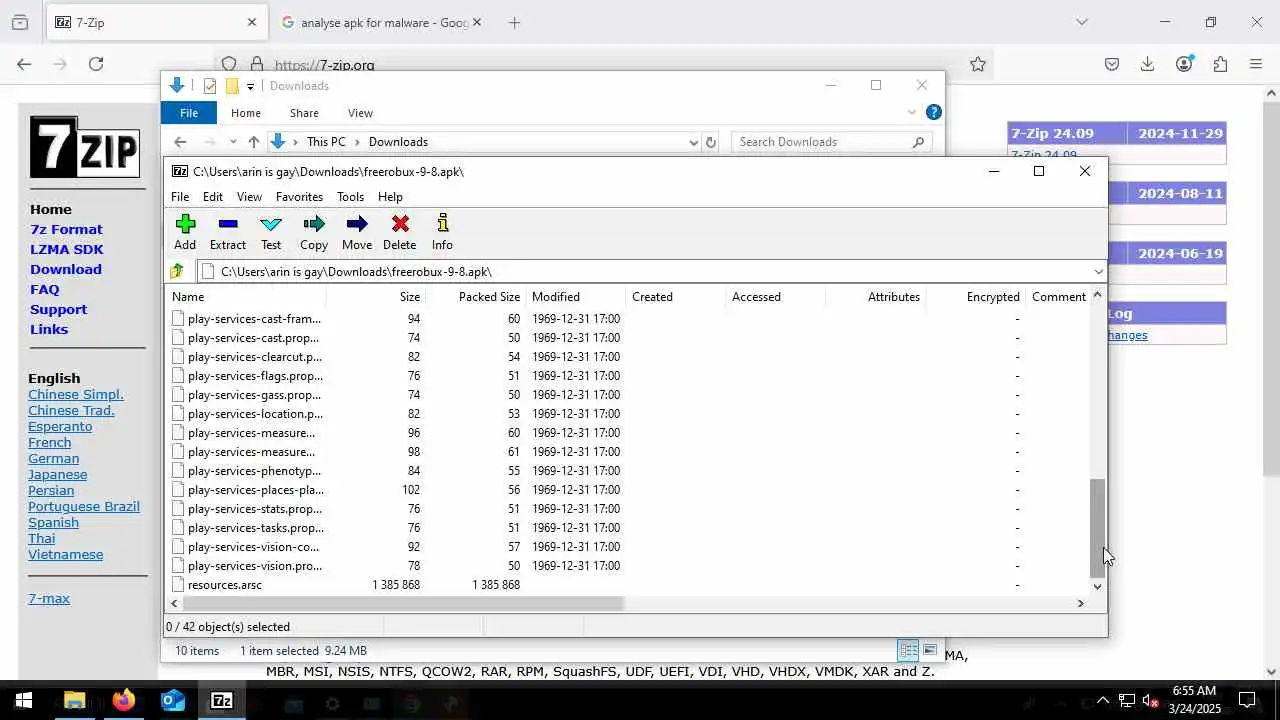Image resolution: width=1280 pixels, height=720 pixels.
Task: Expand the Explorer ribbon chevron
Action: (x=911, y=112)
